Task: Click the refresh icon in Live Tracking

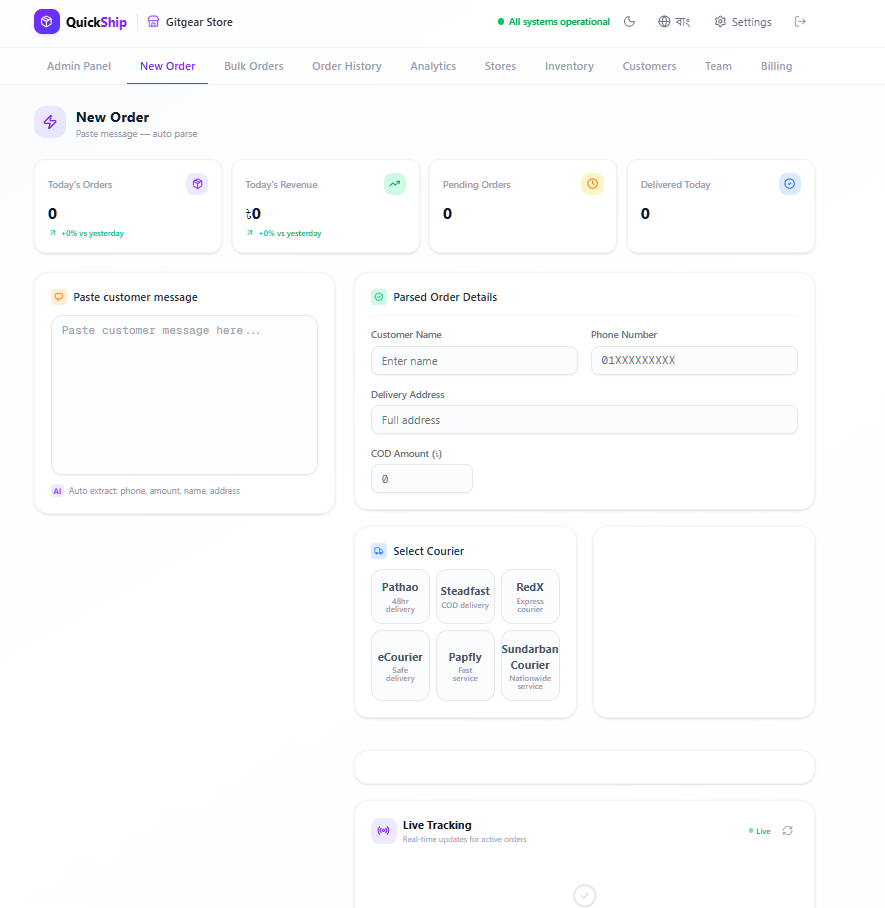Action: point(787,830)
